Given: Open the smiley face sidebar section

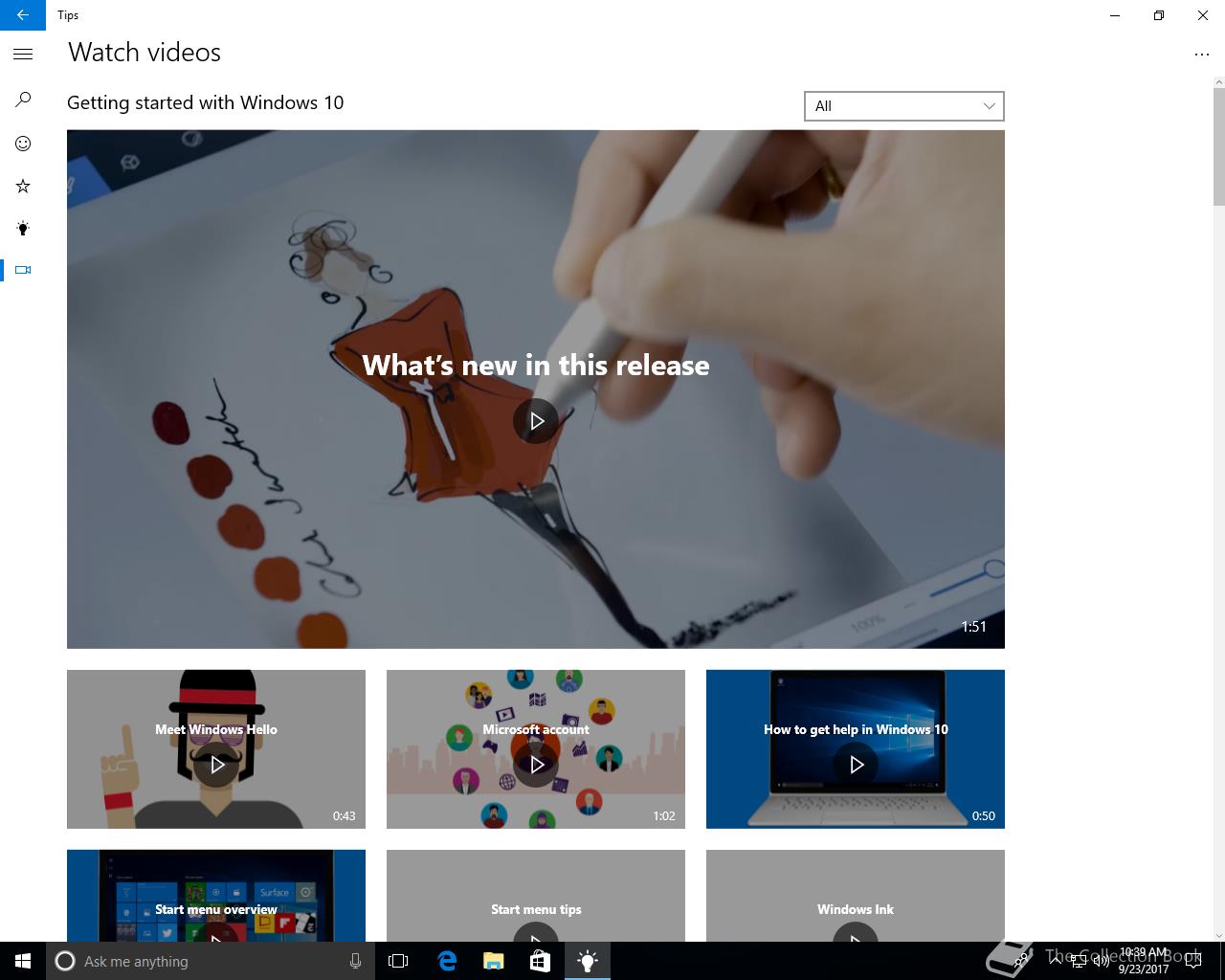Looking at the screenshot, I should point(23,144).
